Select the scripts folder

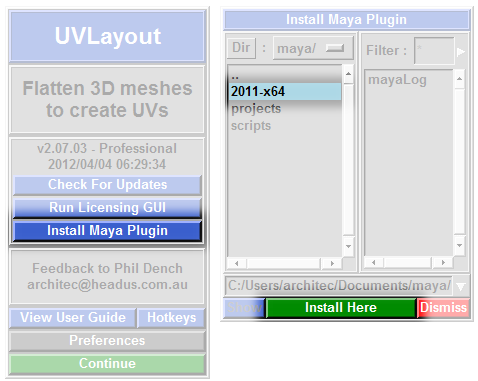tap(285, 126)
